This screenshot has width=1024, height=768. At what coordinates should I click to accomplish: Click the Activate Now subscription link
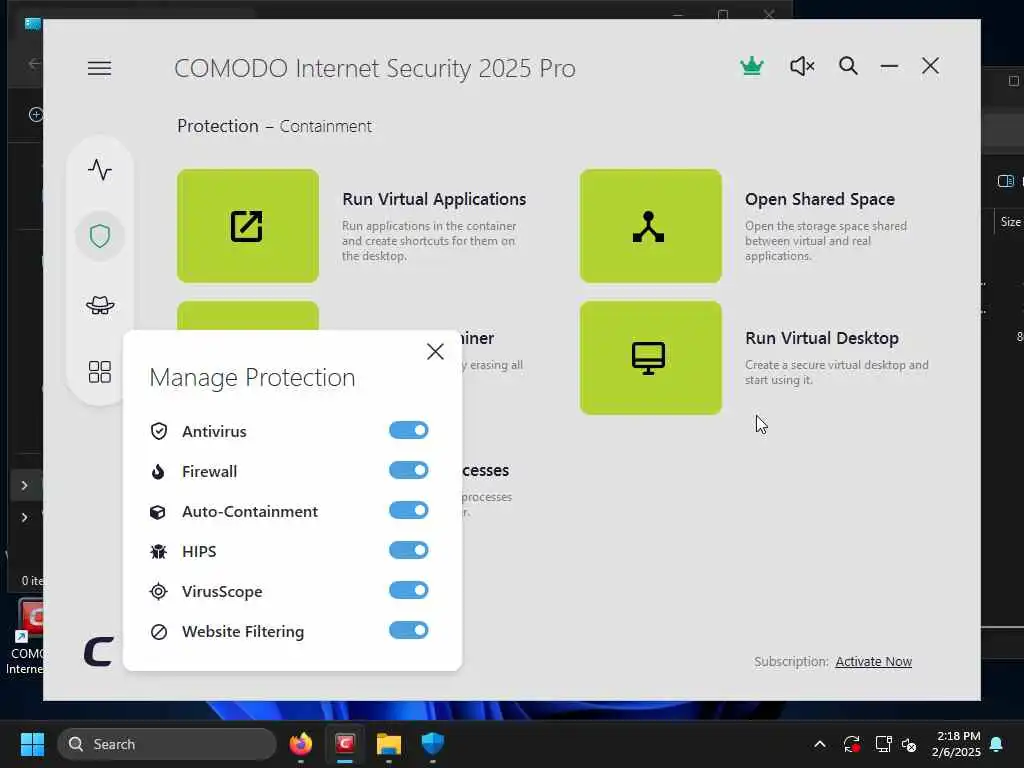873,662
